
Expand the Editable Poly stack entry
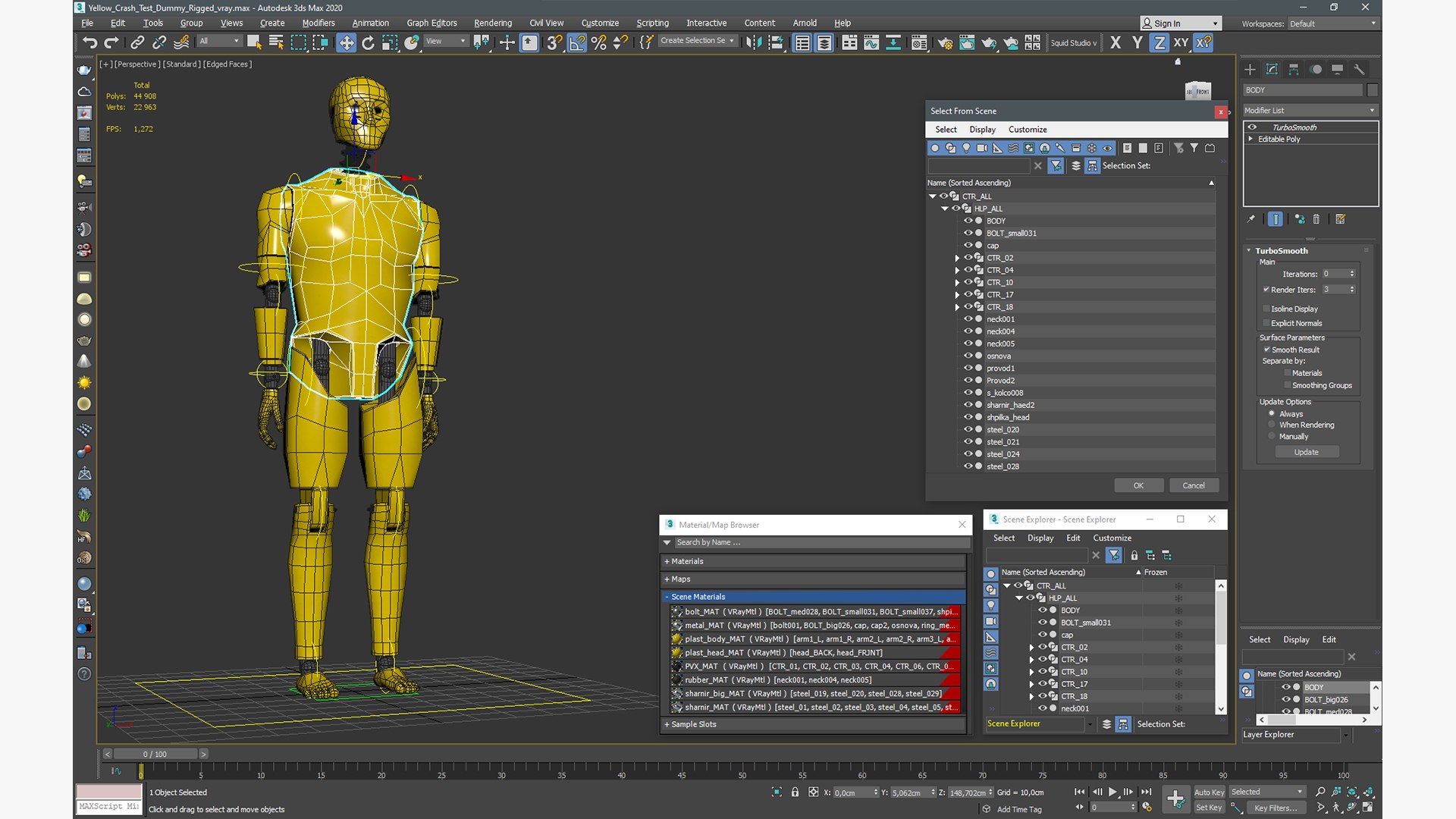1250,139
